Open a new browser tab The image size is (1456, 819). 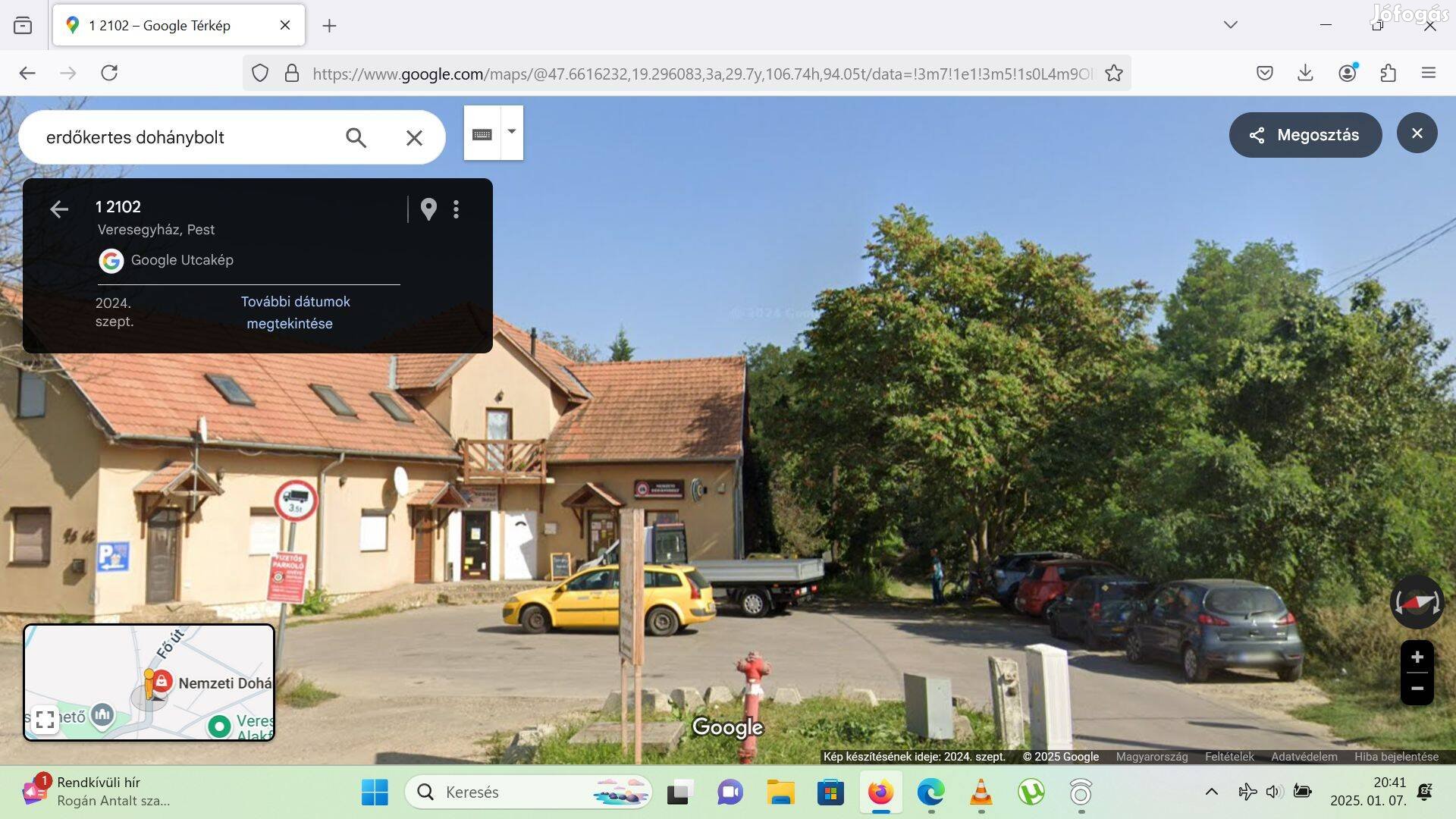tap(329, 26)
